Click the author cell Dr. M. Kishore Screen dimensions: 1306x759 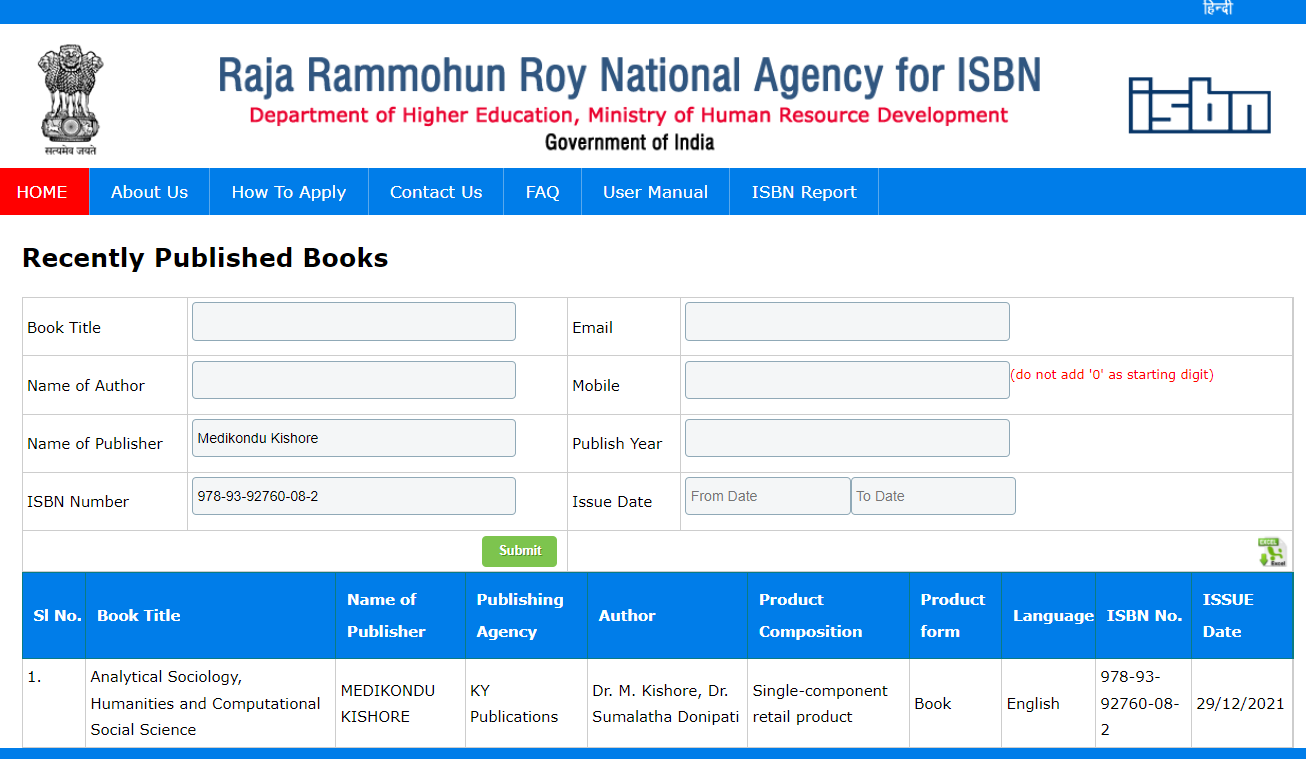[666, 704]
